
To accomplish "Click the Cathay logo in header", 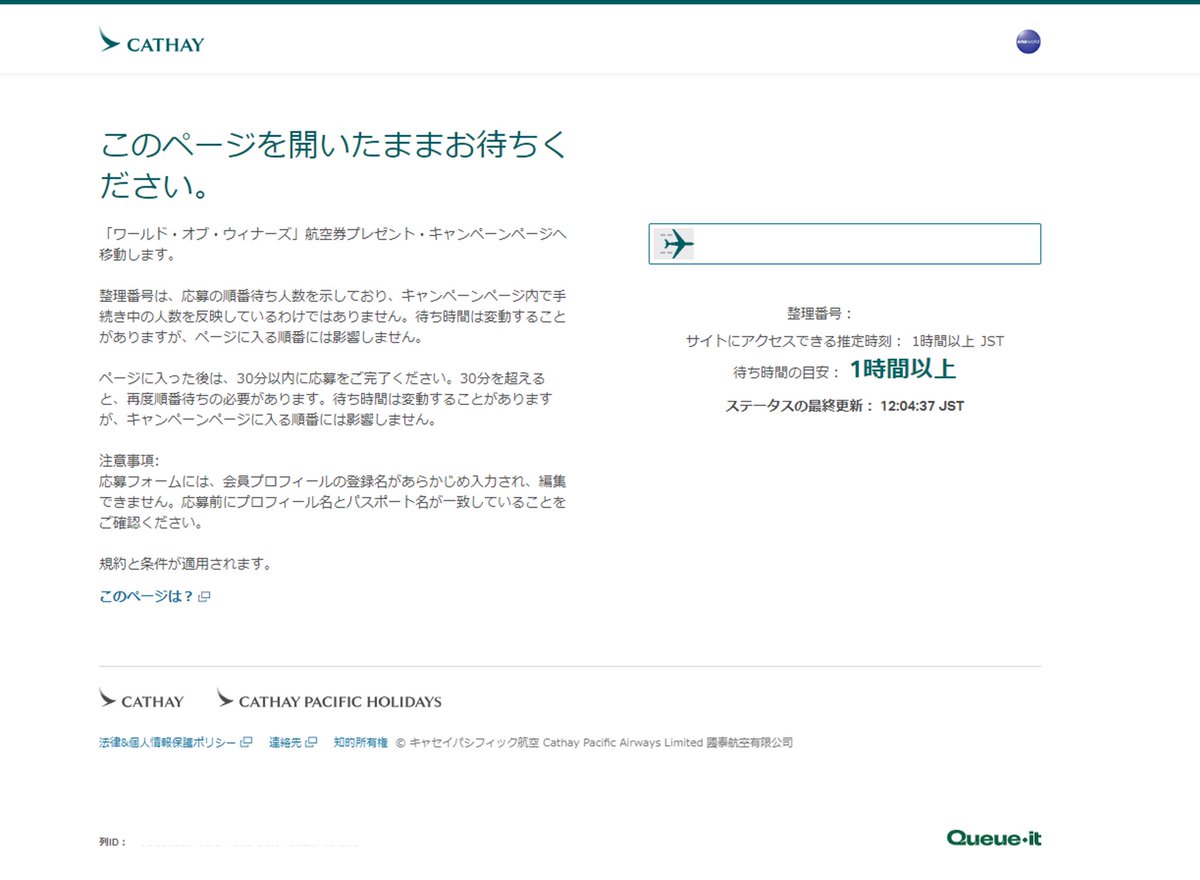I will pos(151,42).
